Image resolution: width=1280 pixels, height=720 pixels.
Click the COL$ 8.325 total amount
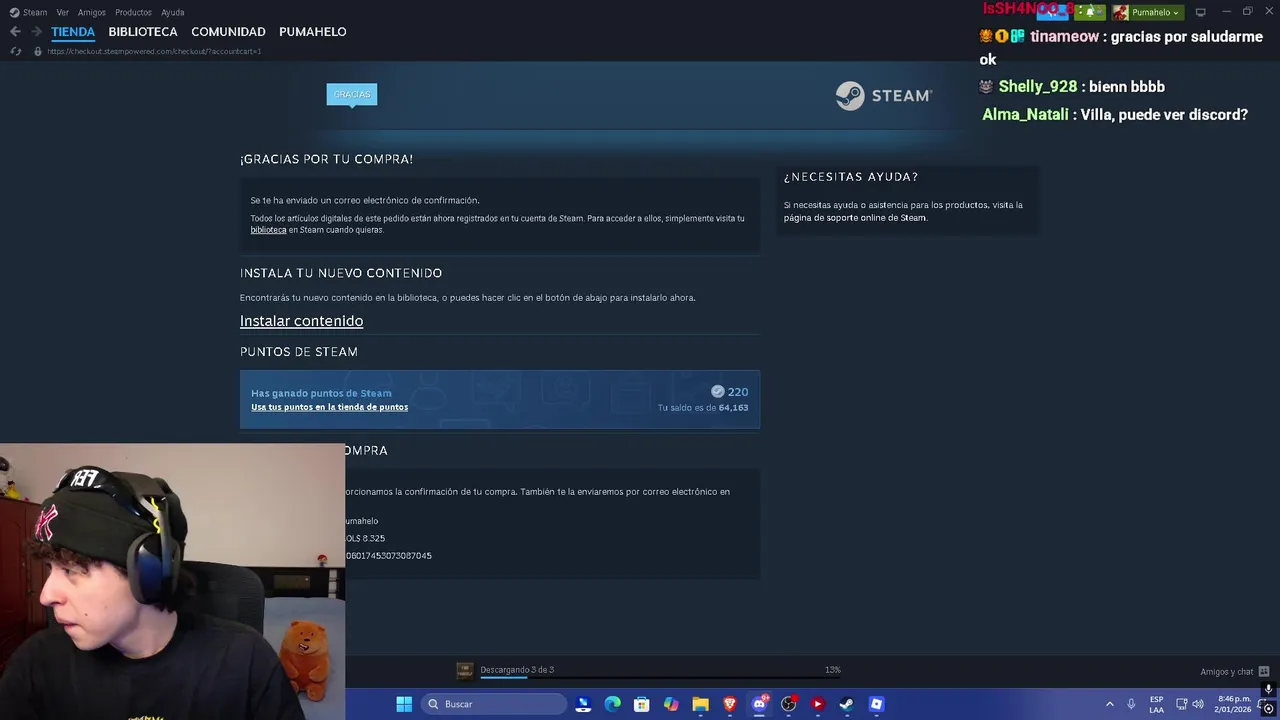365,538
